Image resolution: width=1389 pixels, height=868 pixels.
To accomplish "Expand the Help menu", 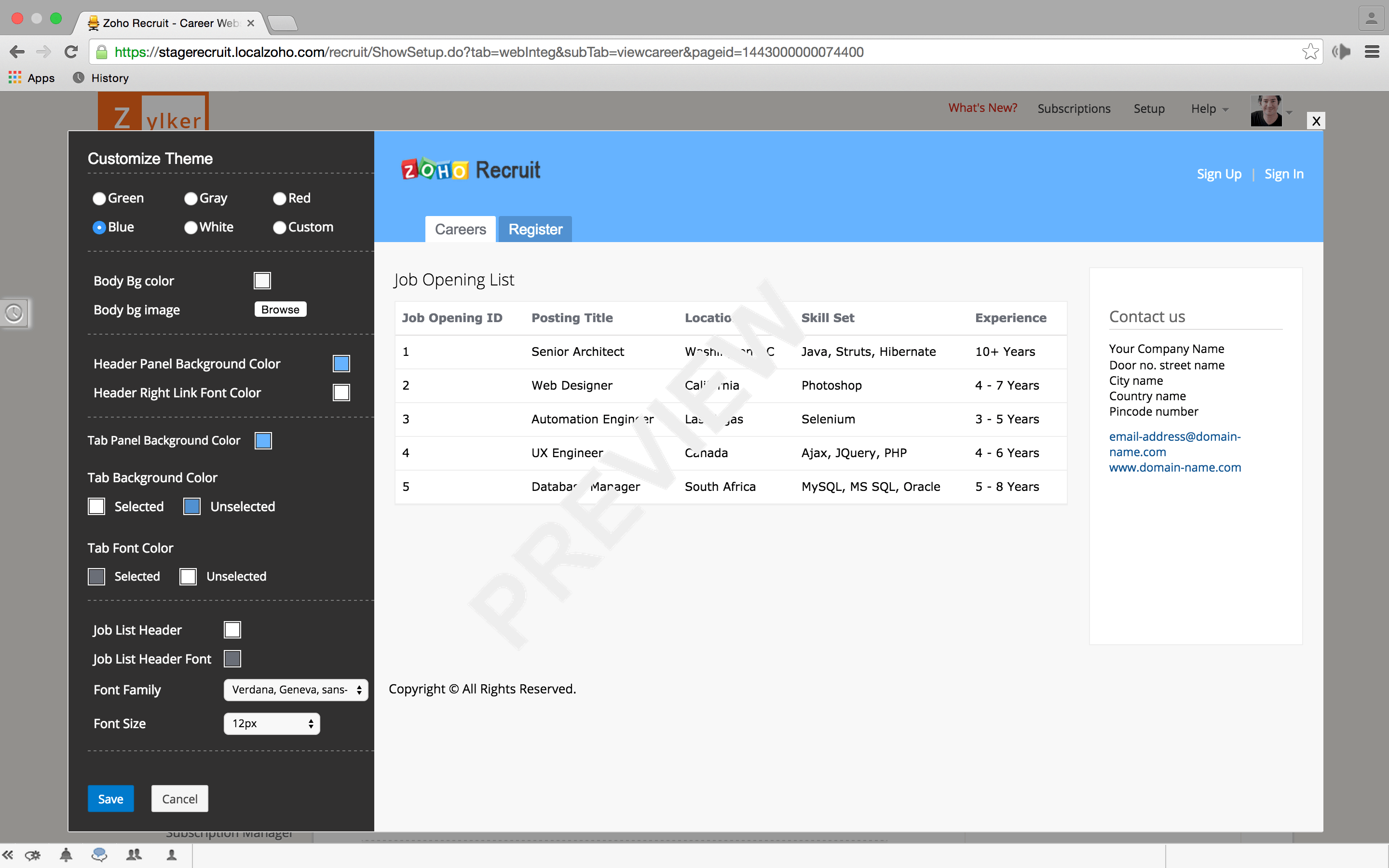I will click(x=1210, y=108).
